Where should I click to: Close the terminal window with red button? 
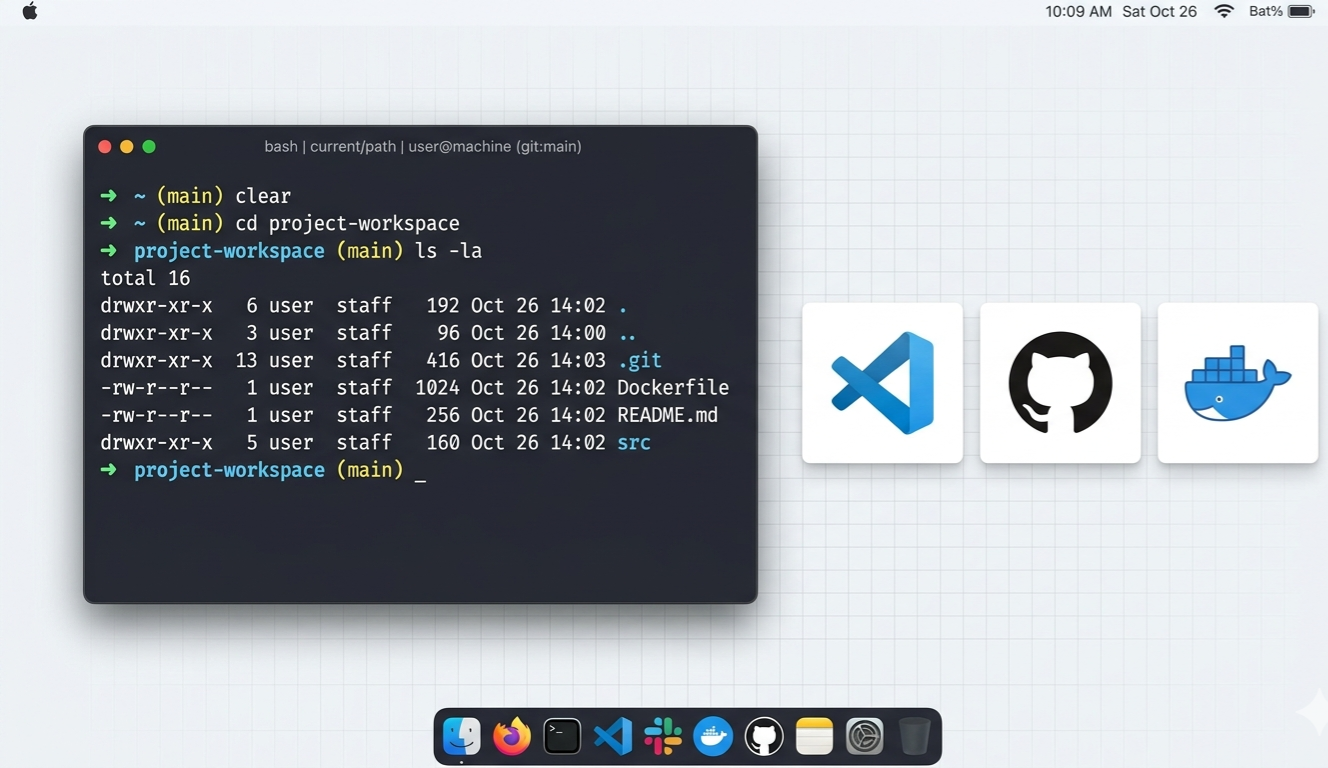(104, 147)
